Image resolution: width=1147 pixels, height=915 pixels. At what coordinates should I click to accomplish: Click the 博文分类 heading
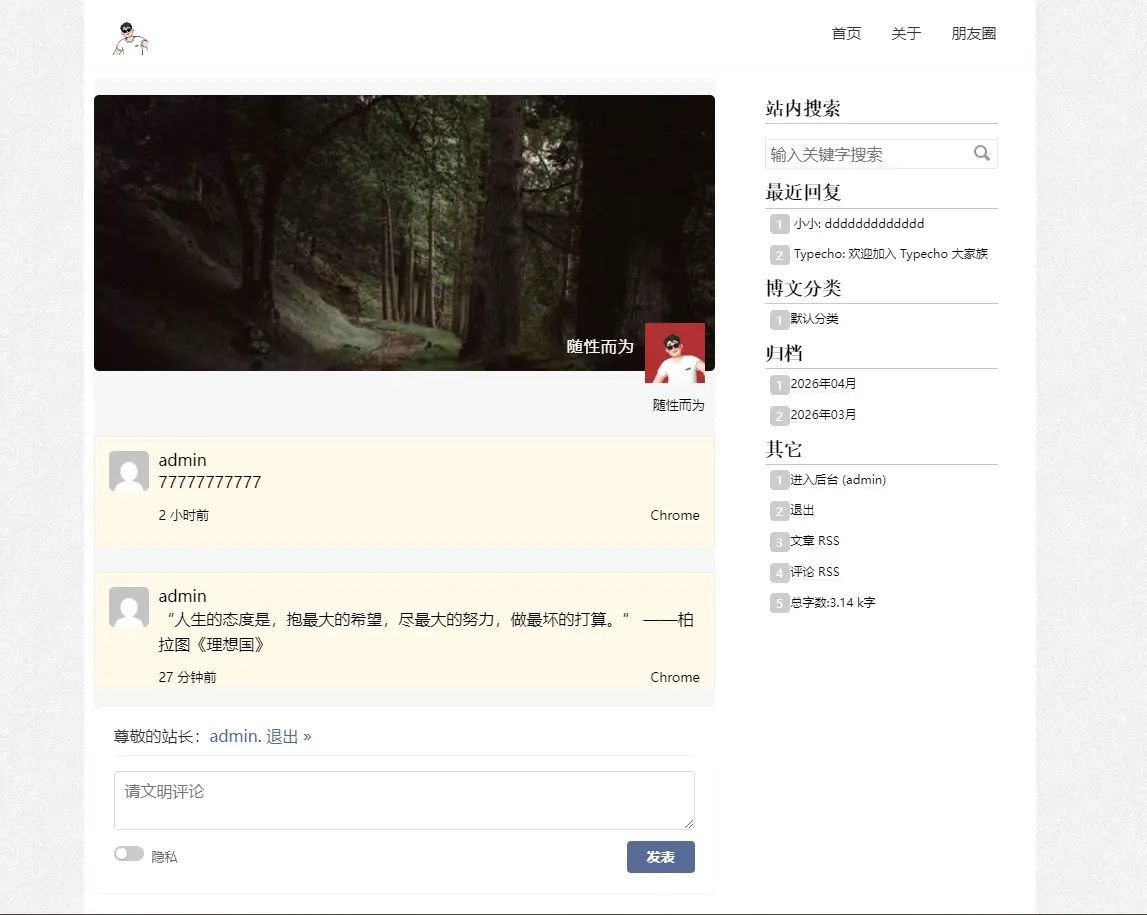pyautogui.click(x=802, y=288)
